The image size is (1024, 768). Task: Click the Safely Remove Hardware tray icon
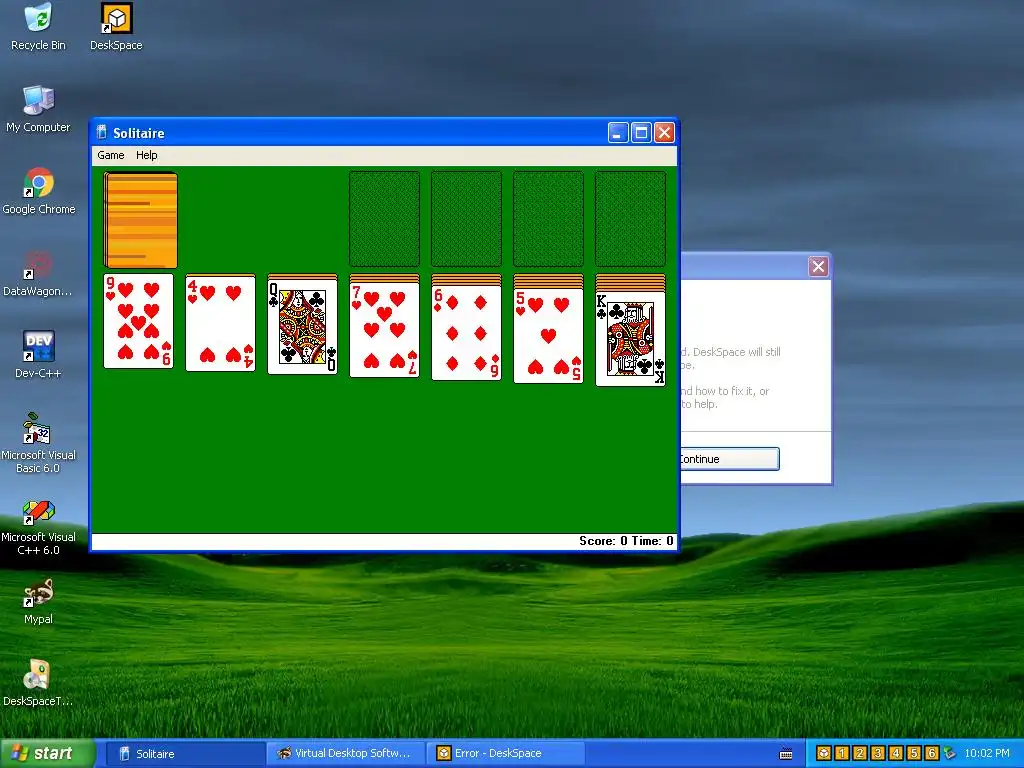tap(949, 753)
